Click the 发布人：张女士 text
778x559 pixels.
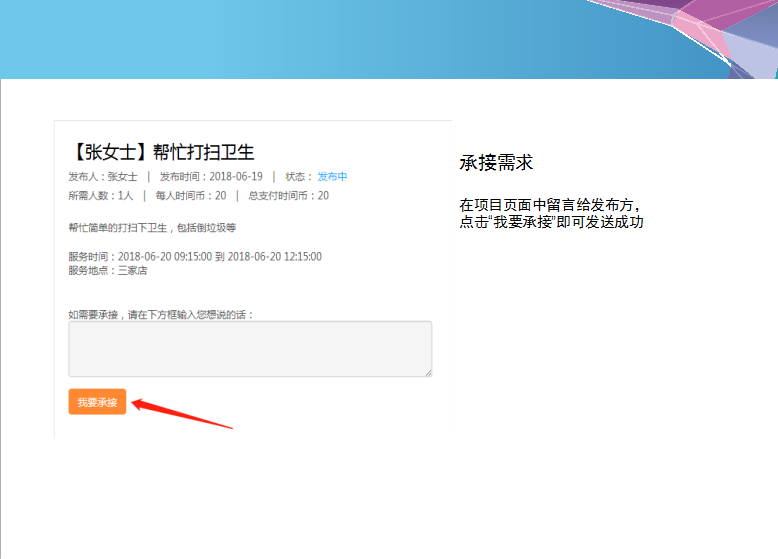pyautogui.click(x=103, y=177)
